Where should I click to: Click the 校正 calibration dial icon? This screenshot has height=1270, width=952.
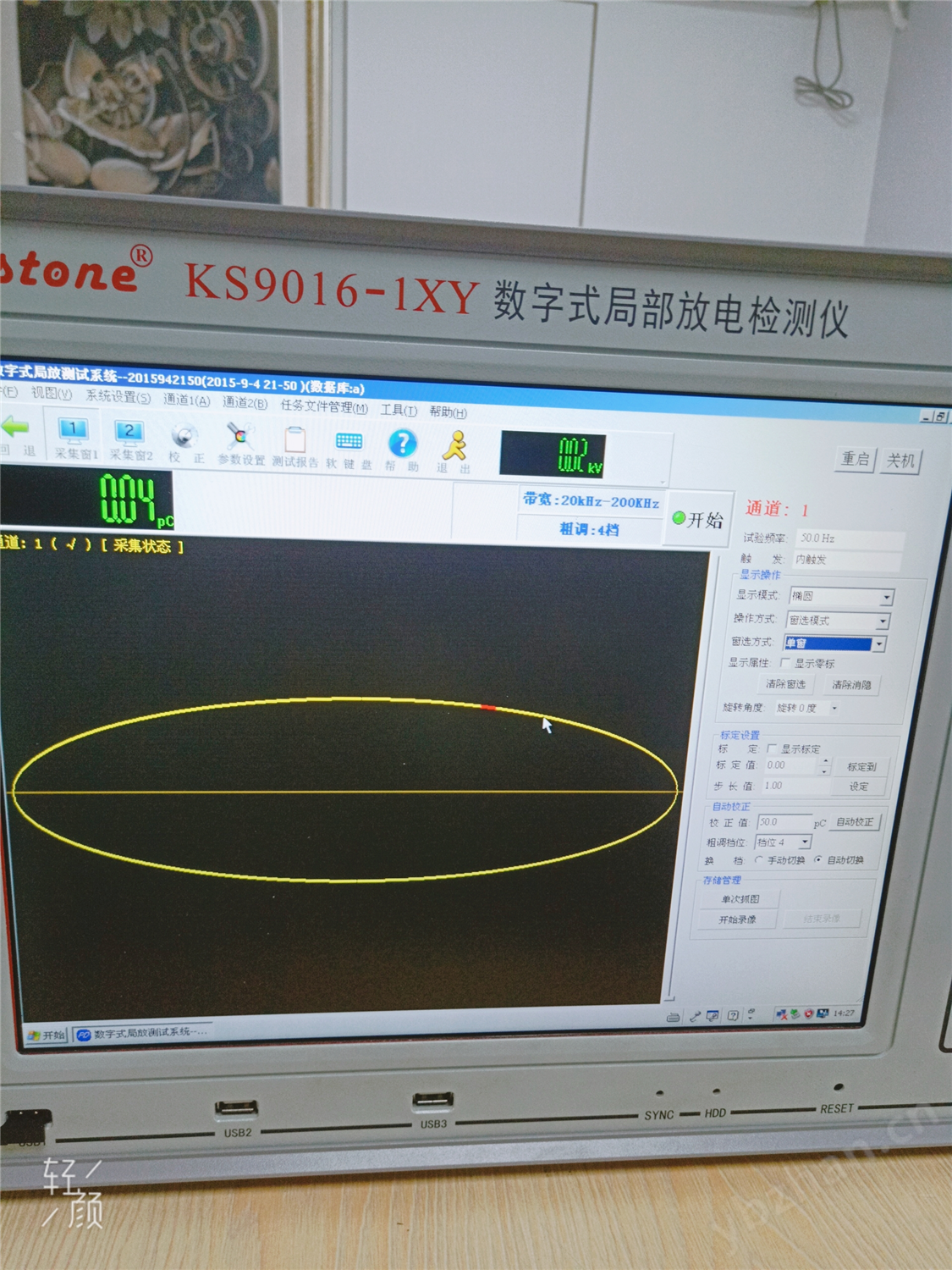pyautogui.click(x=185, y=442)
